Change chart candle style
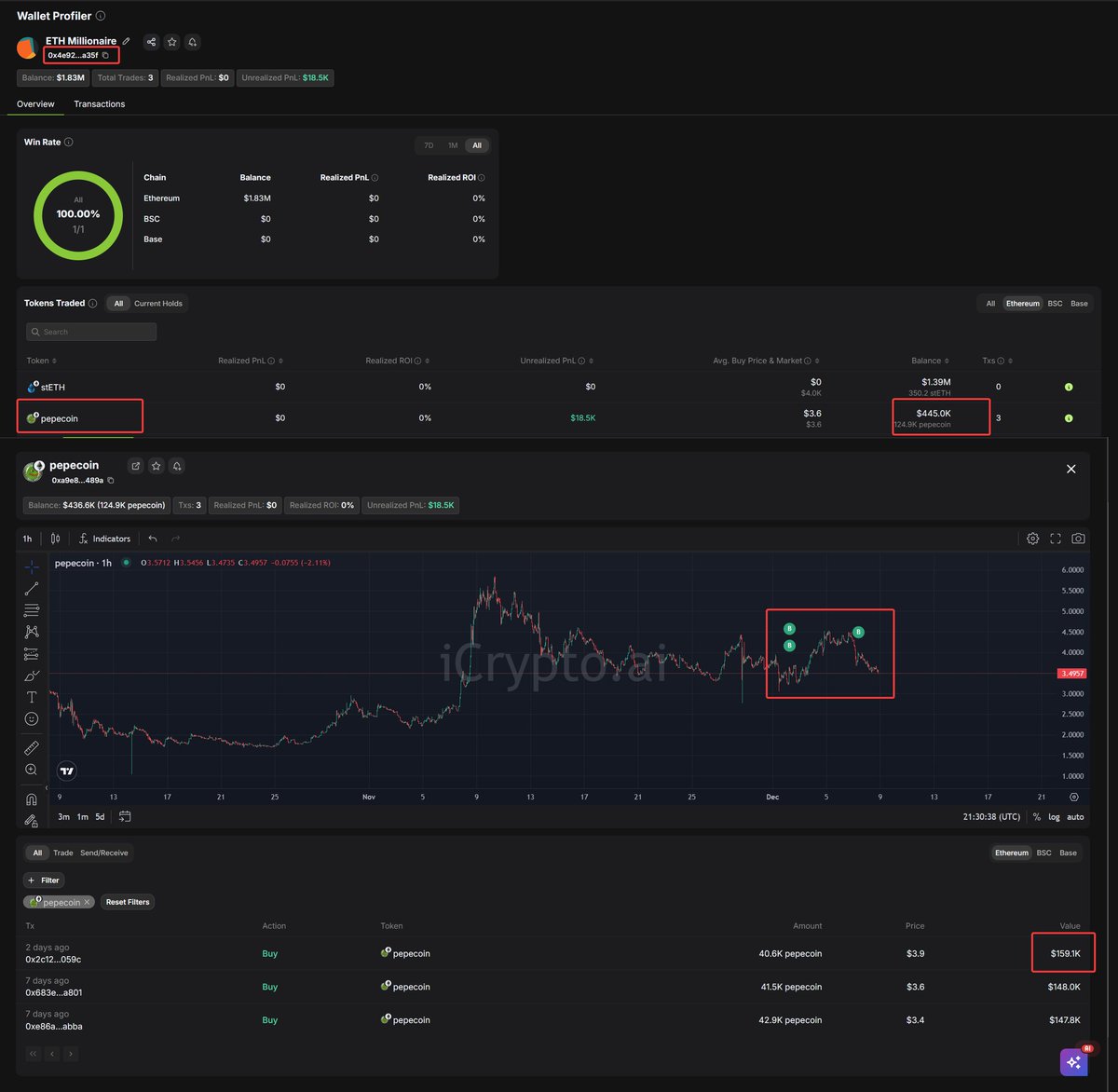Viewport: 1118px width, 1092px height. [55, 539]
